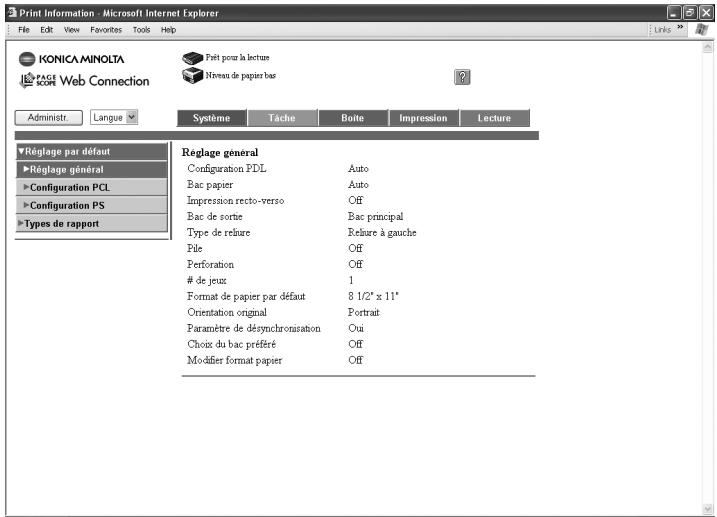Click the Reliure à gauche value
The width and height of the screenshot is (717, 517).
(382, 232)
